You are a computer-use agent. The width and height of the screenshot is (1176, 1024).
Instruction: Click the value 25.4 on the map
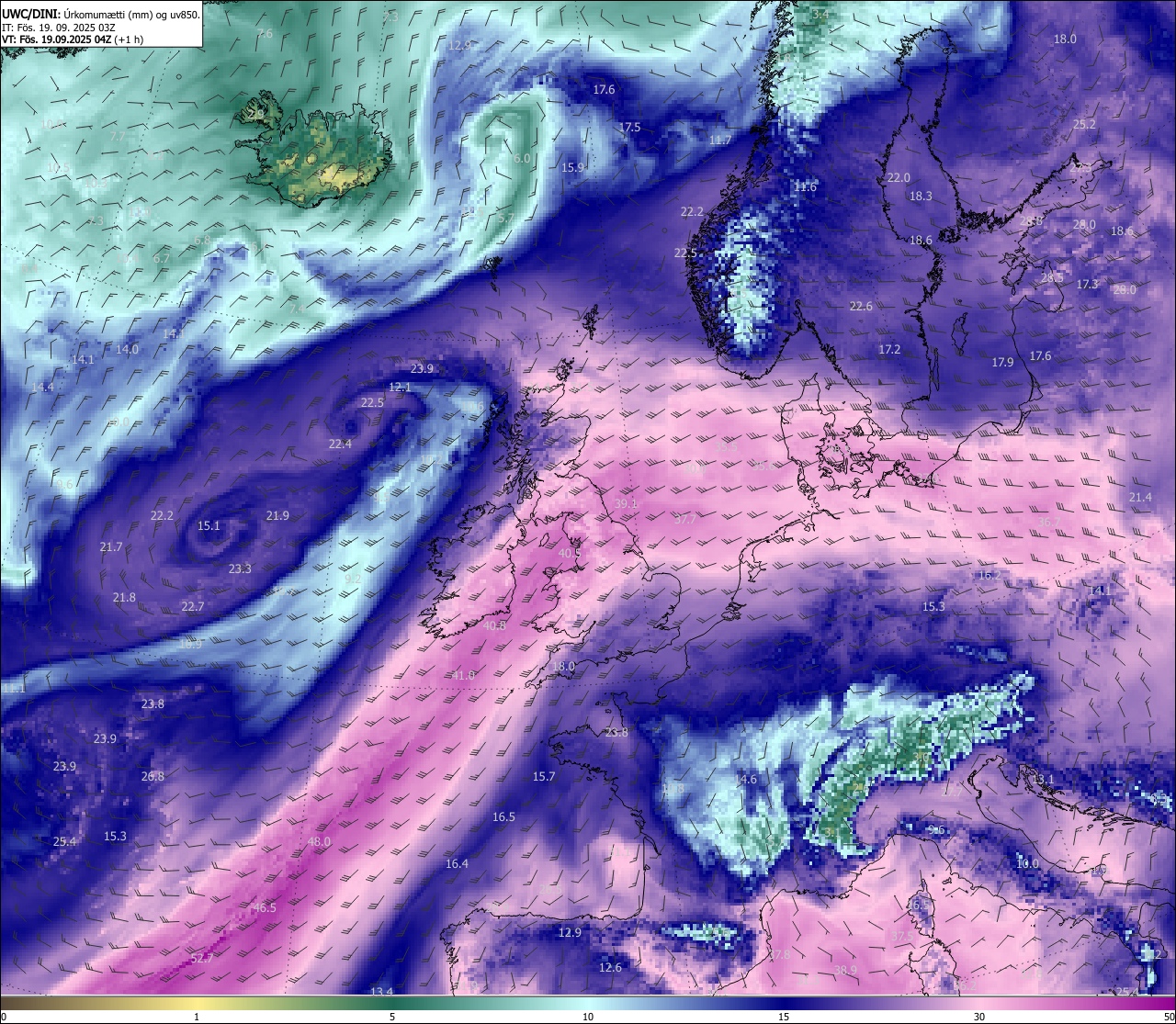[x=64, y=841]
